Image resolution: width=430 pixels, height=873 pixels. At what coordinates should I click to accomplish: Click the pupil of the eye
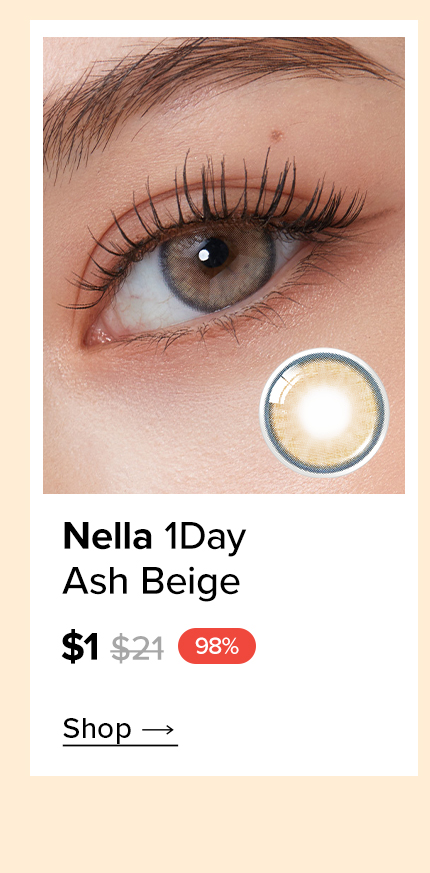(214, 253)
